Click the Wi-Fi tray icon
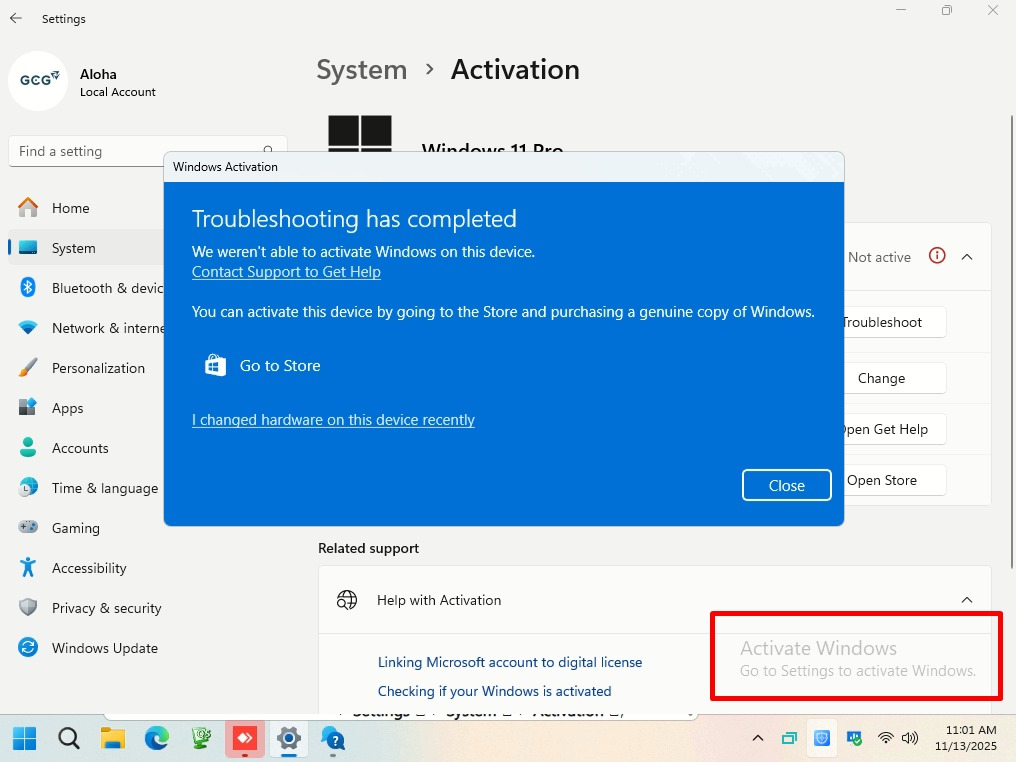The image size is (1016, 762). pyautogui.click(x=885, y=738)
